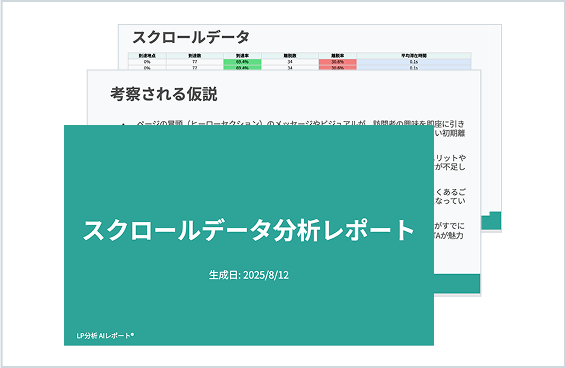Select the blue 0.1s cell in first row
Image resolution: width=566 pixels, height=368 pixels.
pos(414,62)
